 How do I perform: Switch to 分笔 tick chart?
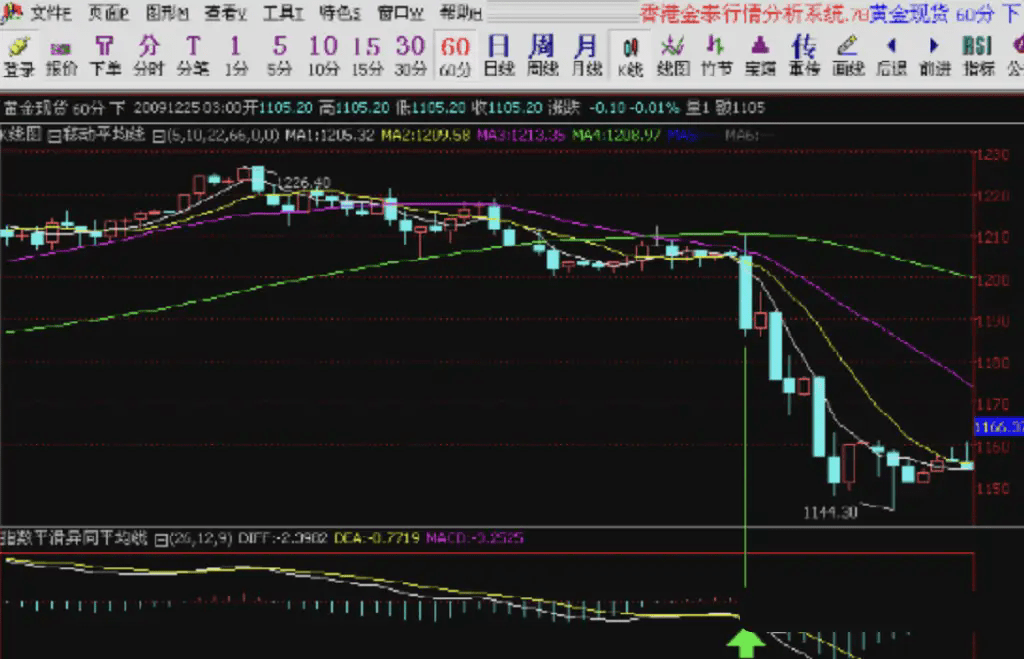pos(193,56)
